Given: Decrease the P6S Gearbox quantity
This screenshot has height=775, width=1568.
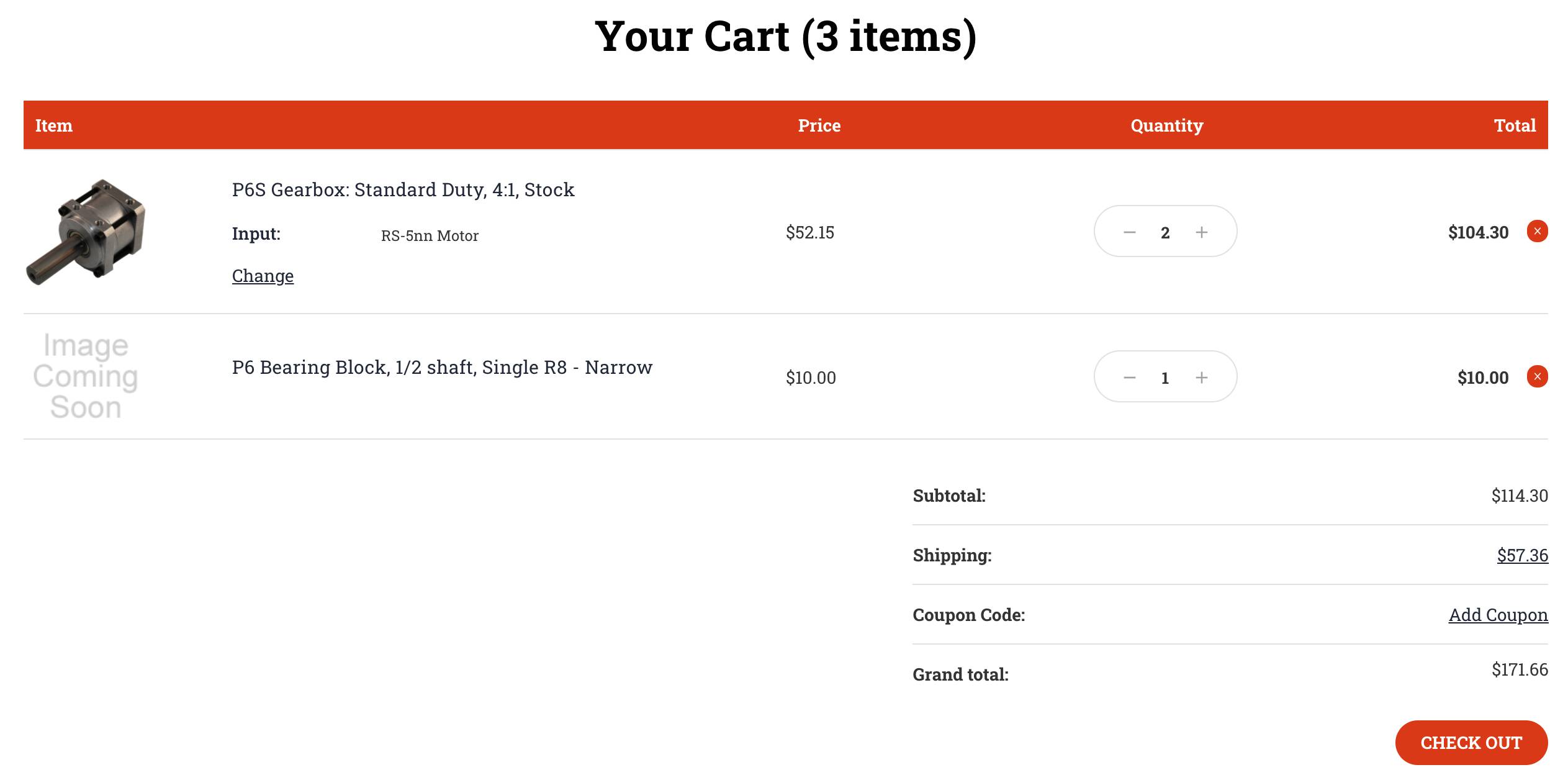Looking at the screenshot, I should (1129, 232).
